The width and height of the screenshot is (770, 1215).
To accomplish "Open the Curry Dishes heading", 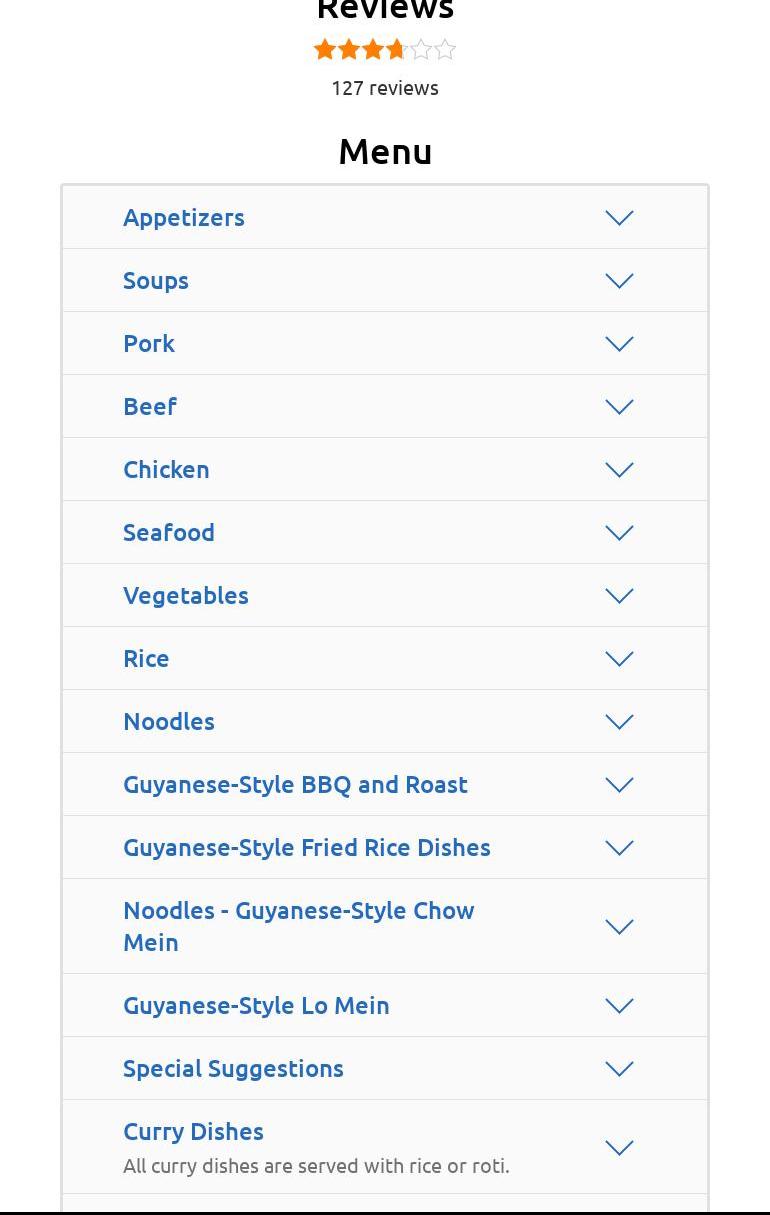I will pyautogui.click(x=193, y=1131).
